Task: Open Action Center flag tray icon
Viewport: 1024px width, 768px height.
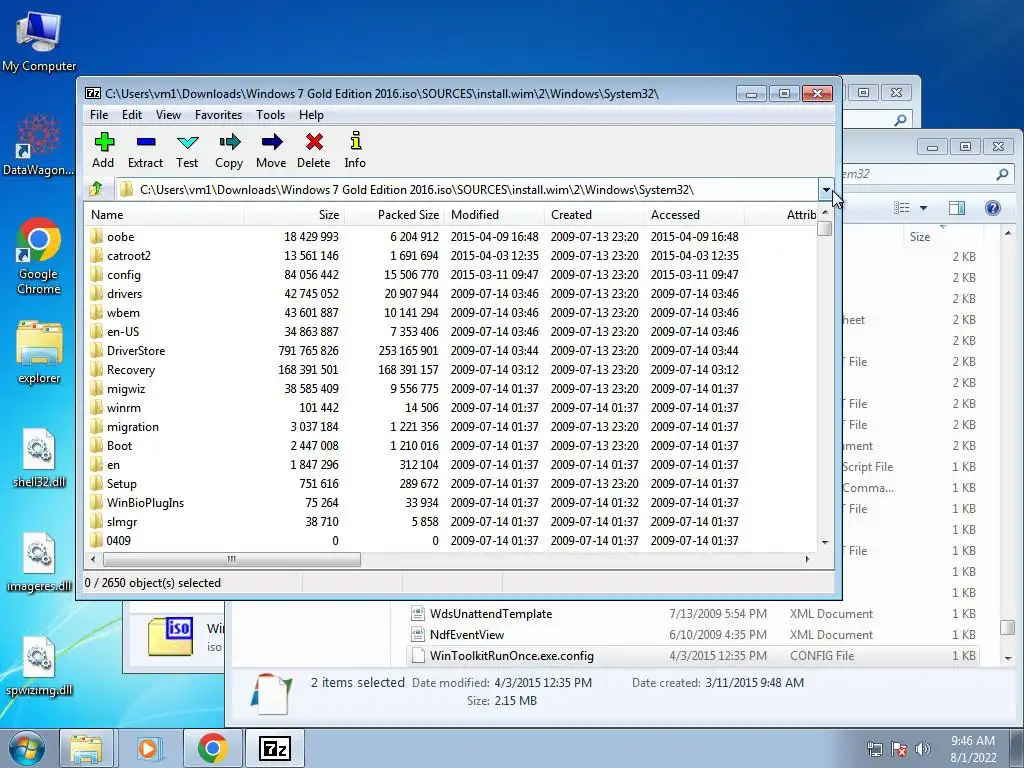Action: [899, 749]
